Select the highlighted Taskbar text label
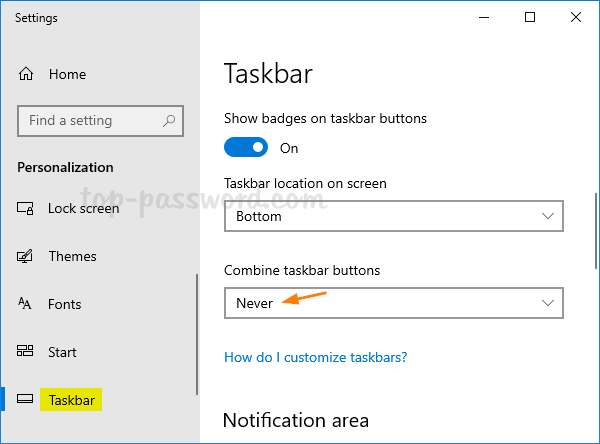Screen dimensions: 600x444 (x=72, y=400)
